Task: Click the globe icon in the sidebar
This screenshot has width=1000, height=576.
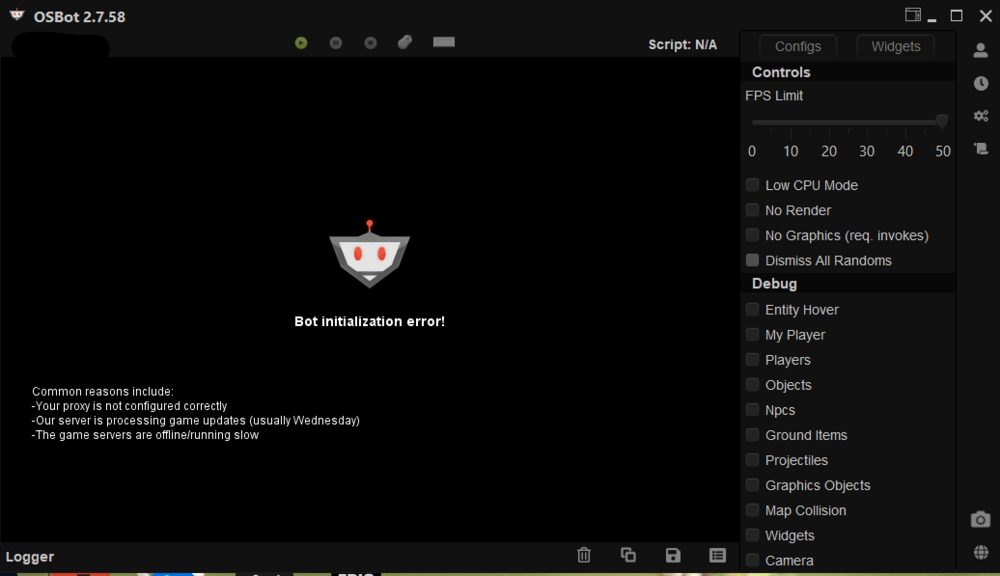Action: tap(981, 552)
